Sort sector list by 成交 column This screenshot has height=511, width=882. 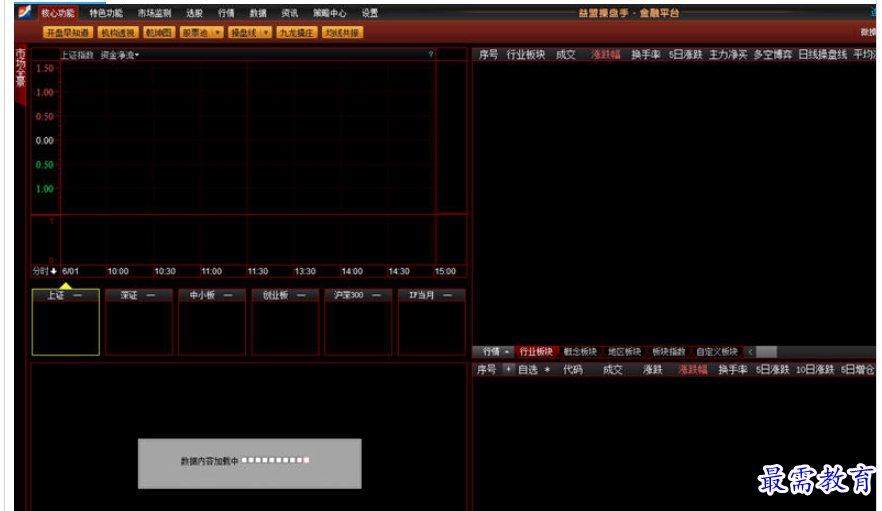[x=565, y=55]
